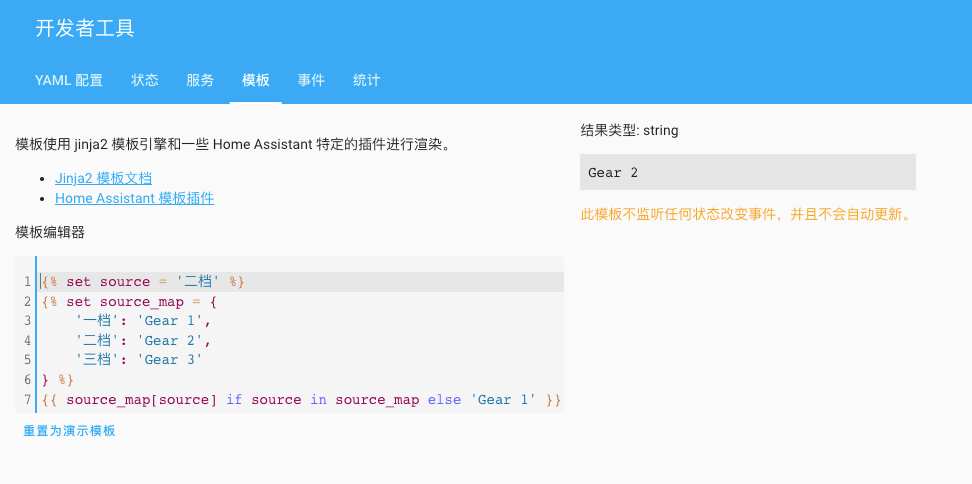
Task: Click 重置为演示模板 button
Action: click(70, 431)
